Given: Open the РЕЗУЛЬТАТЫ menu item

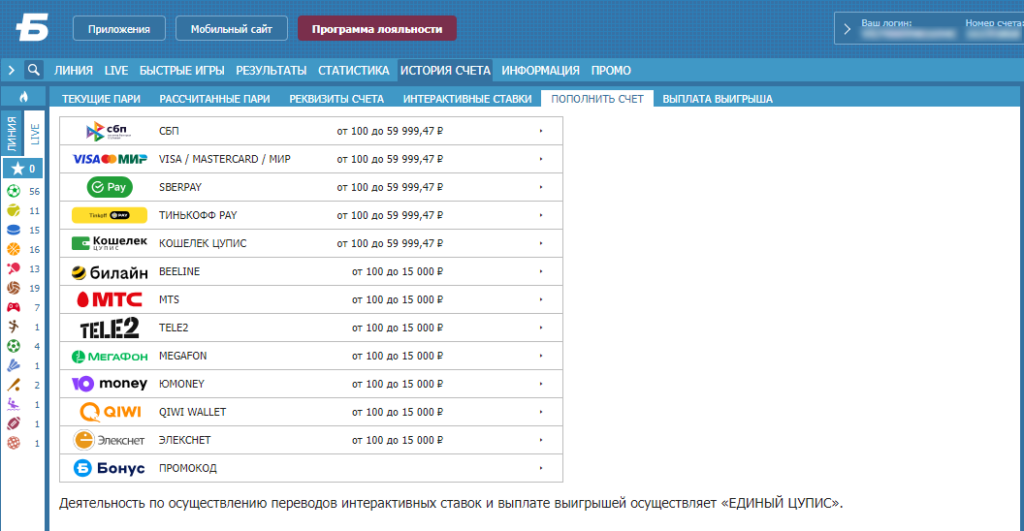Looking at the screenshot, I should point(271,71).
